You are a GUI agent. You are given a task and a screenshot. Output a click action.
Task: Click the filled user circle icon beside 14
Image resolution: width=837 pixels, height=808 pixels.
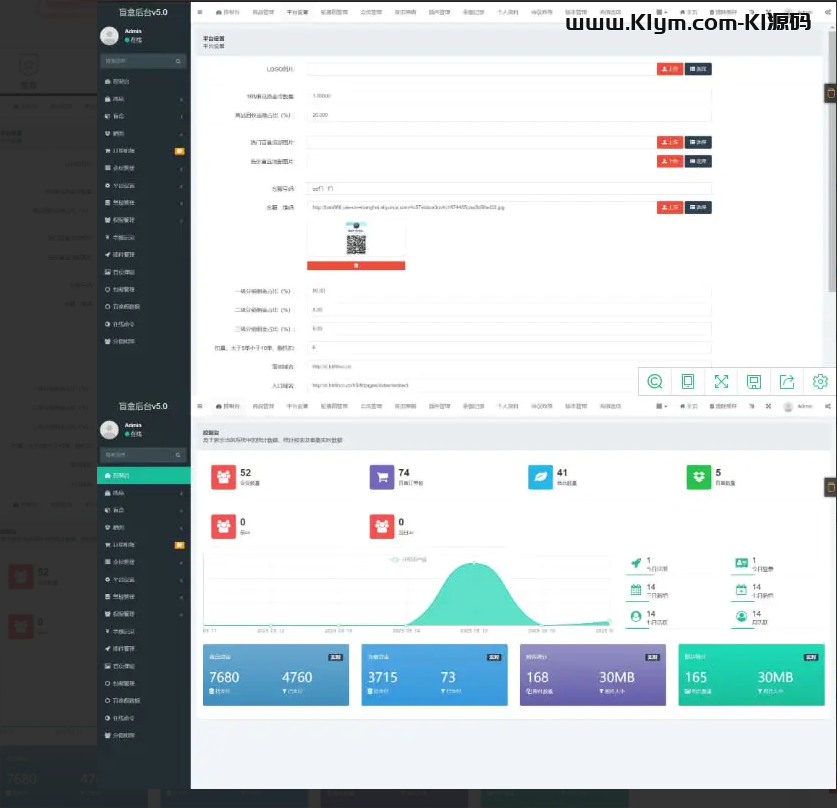point(741,616)
